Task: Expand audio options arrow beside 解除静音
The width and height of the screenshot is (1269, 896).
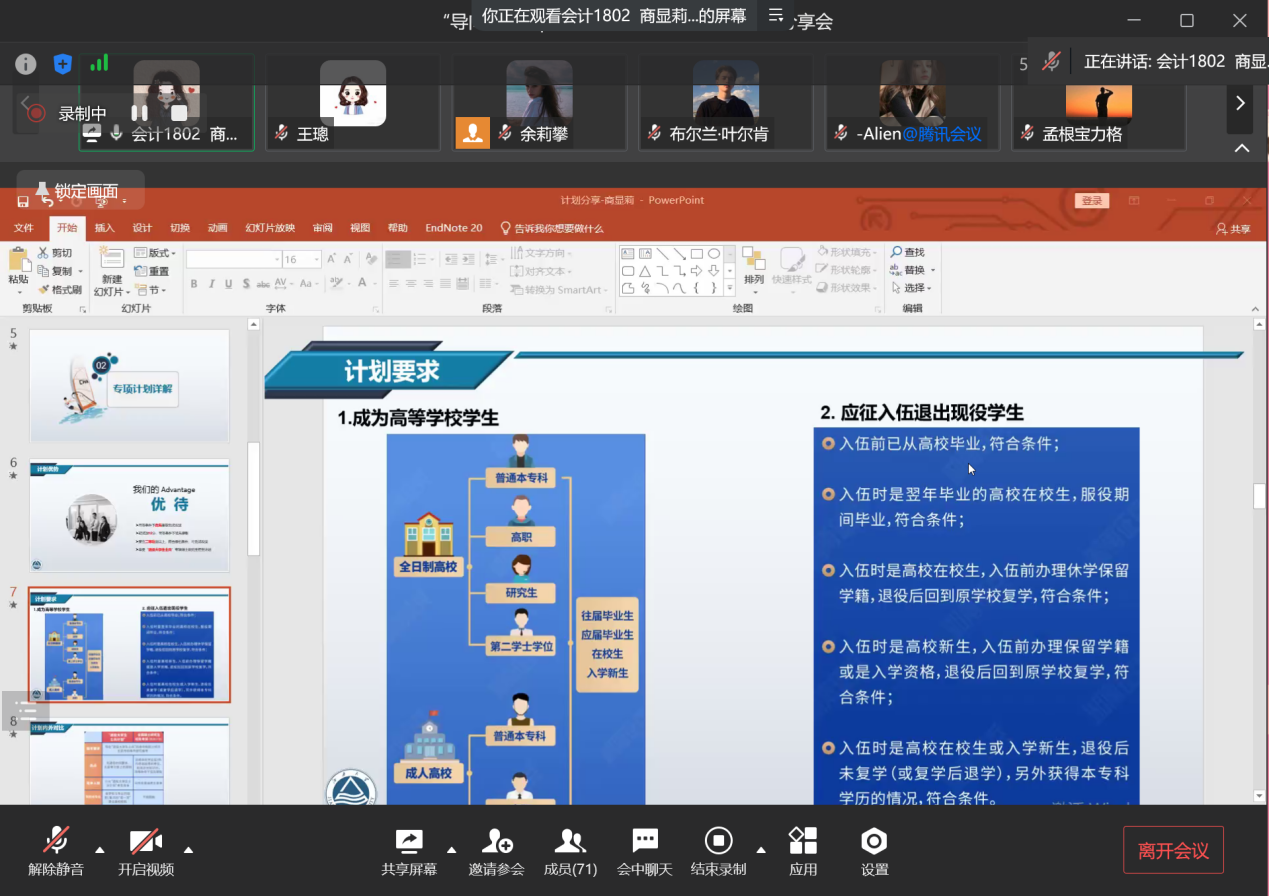Action: (x=99, y=850)
